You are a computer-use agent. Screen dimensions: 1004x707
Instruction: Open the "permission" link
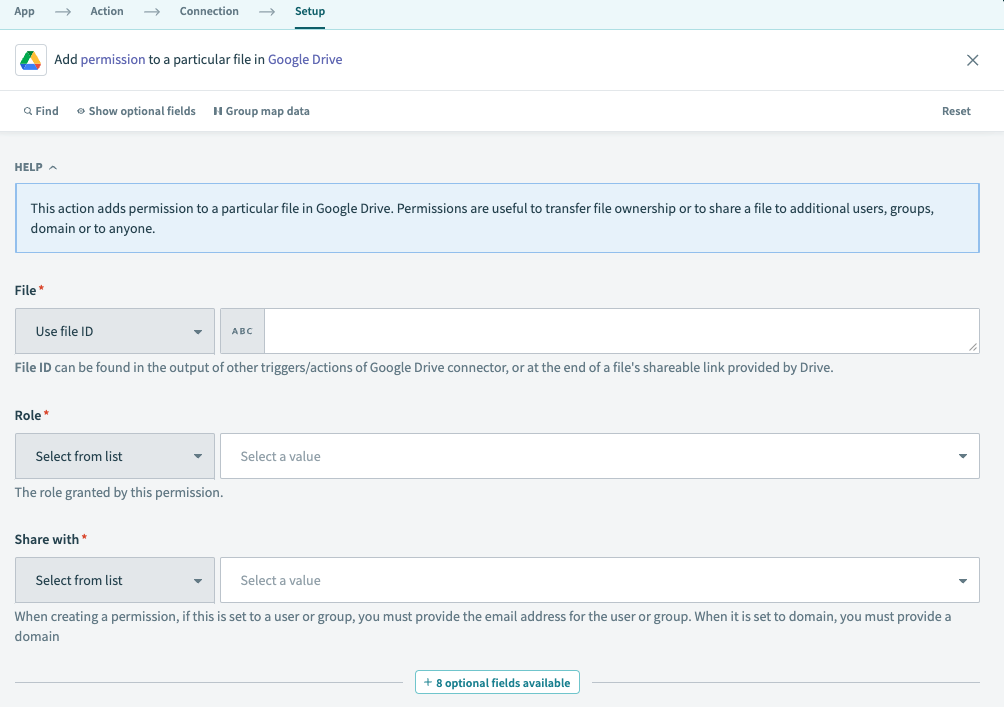pyautogui.click(x=113, y=60)
